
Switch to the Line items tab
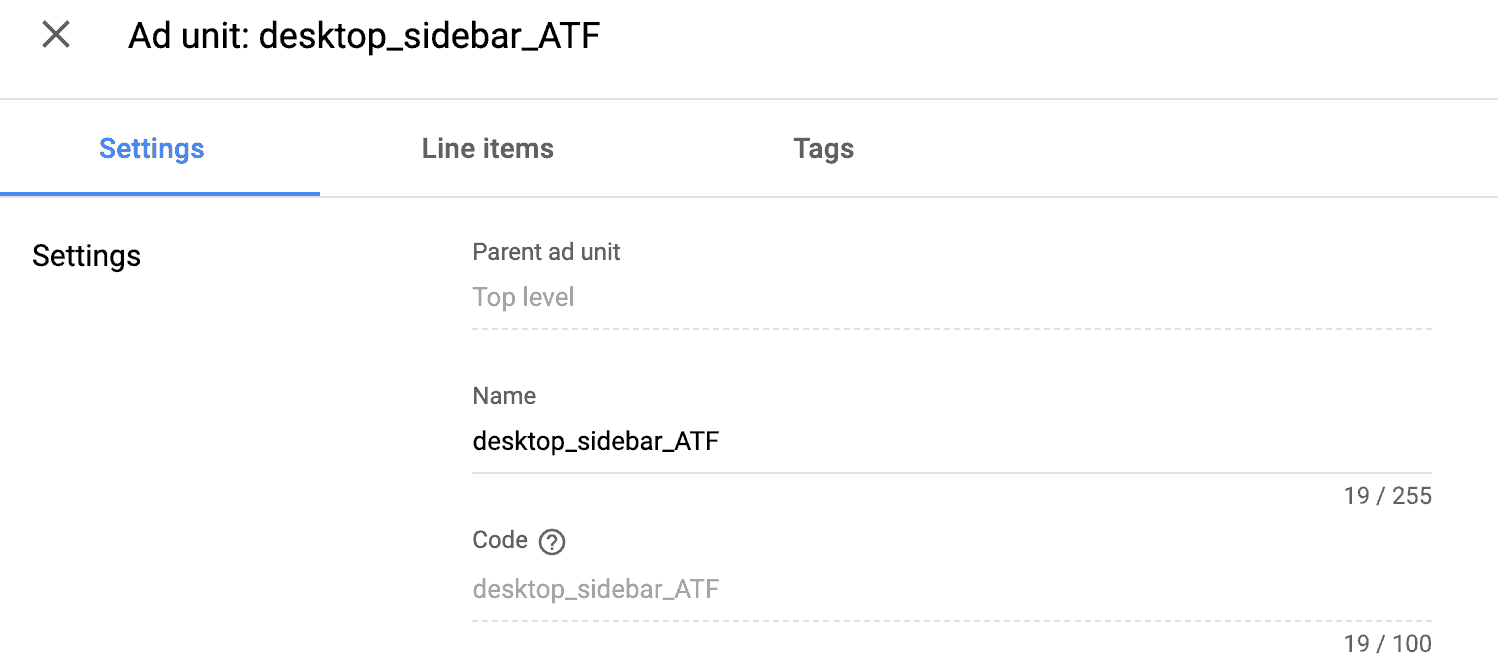(x=488, y=149)
